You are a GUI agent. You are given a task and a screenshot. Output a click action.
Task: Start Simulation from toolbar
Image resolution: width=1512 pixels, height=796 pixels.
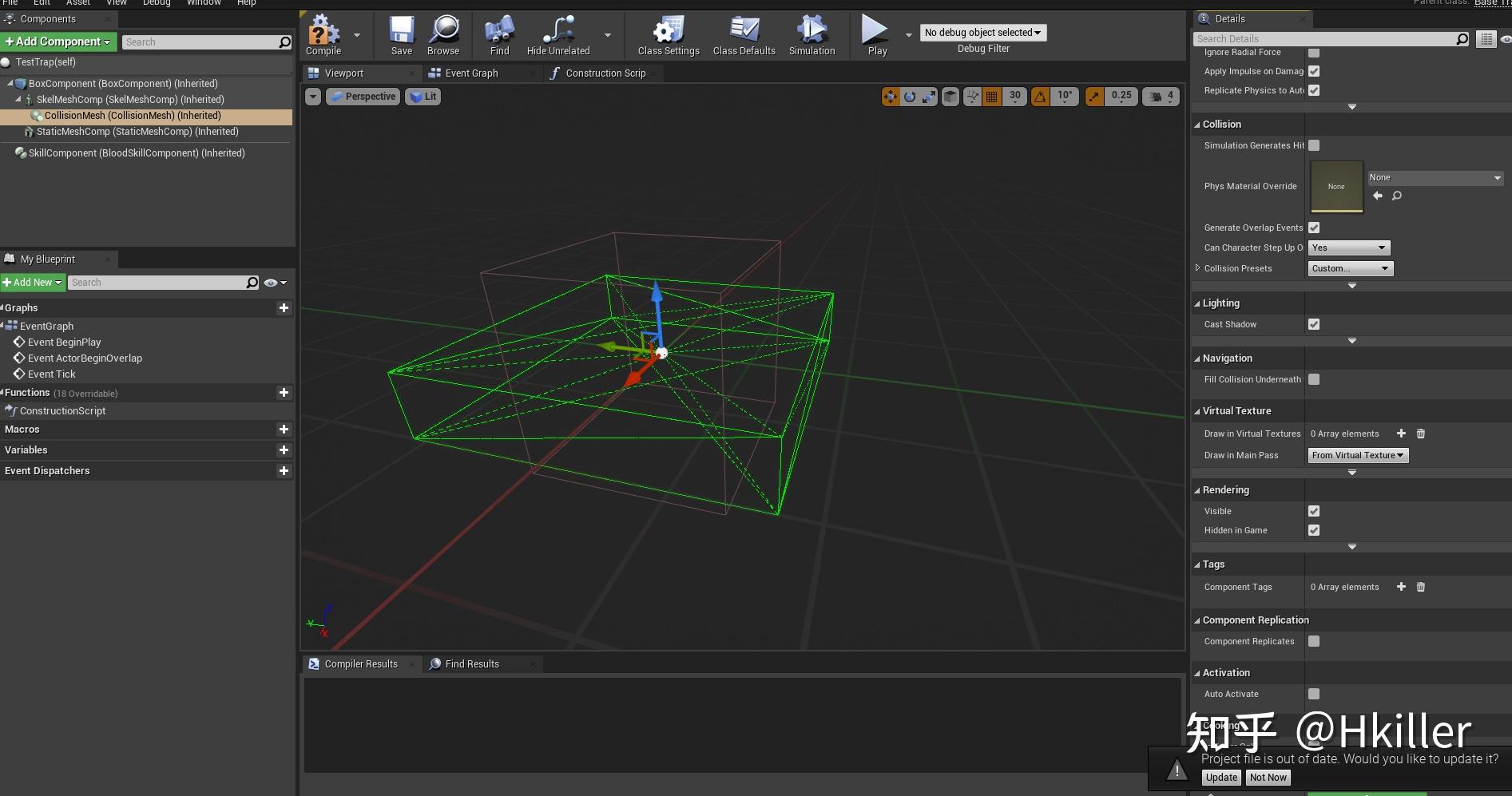click(x=812, y=35)
